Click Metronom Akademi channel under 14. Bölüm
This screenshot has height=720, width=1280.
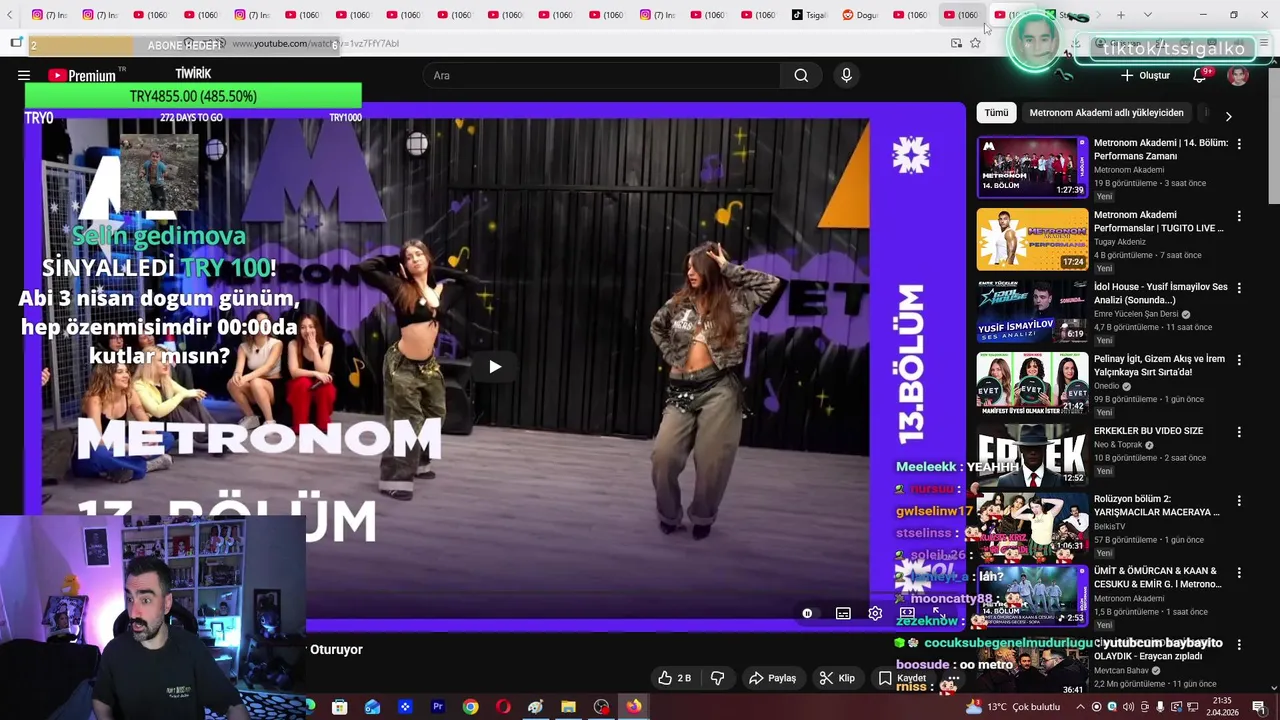[1129, 170]
